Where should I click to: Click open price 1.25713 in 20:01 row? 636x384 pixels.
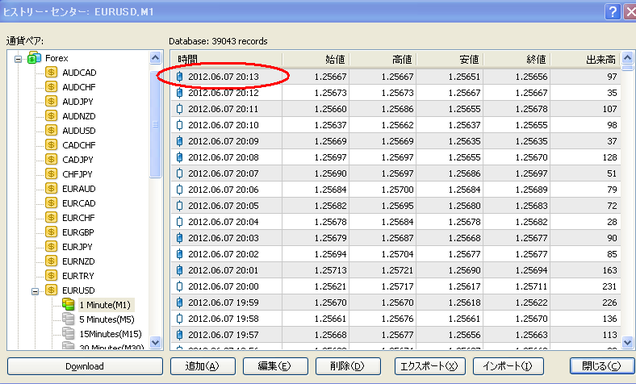click(330, 270)
